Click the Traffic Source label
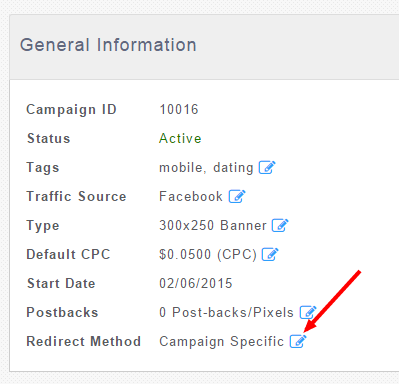399x384 pixels. [76, 196]
